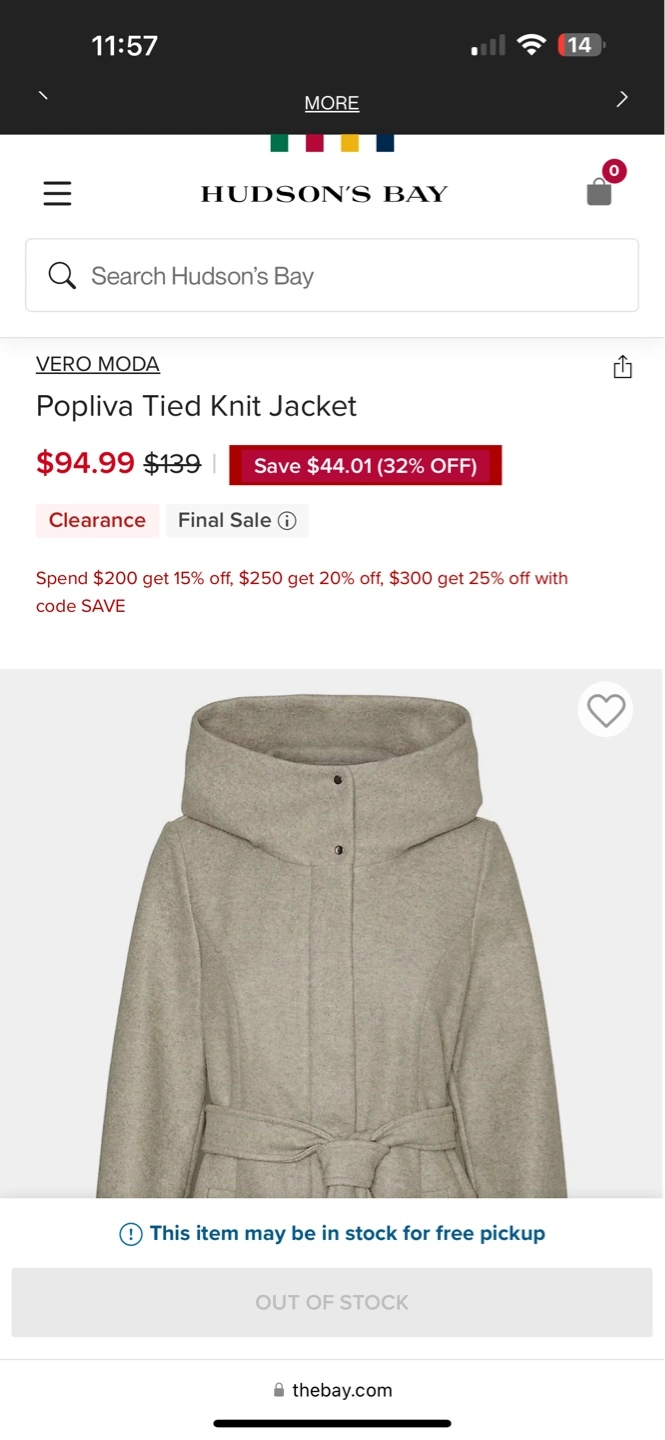This screenshot has height=1440, width=665.
Task: Tap thebay.com address bar
Action: (332, 1390)
